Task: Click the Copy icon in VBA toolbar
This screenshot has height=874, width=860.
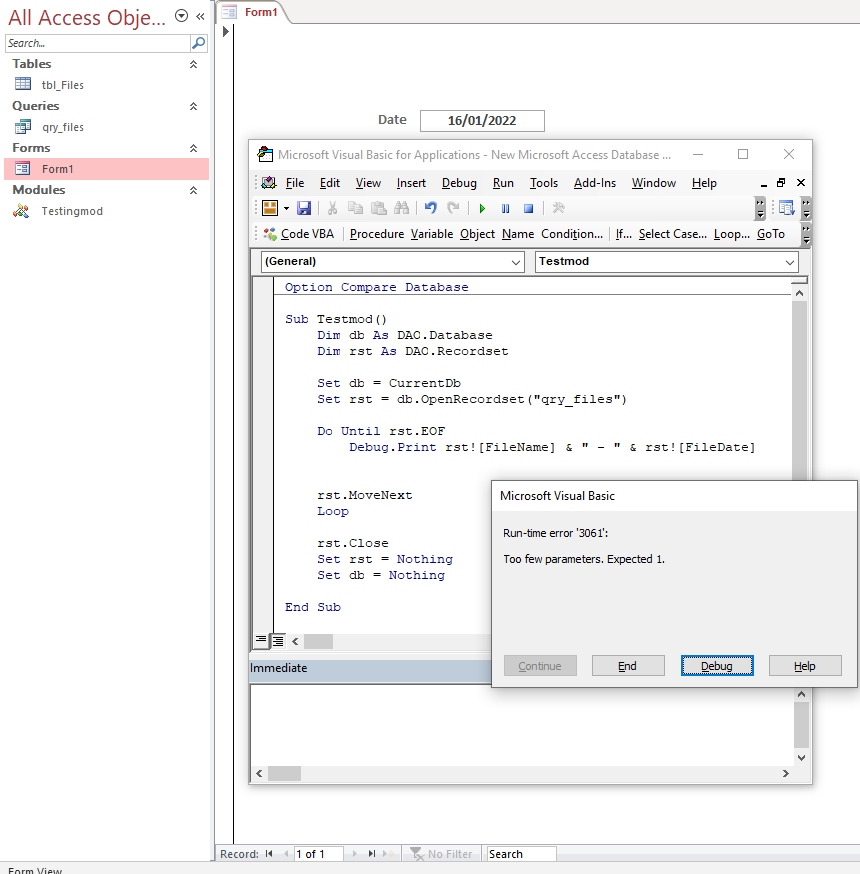Action: (x=355, y=208)
